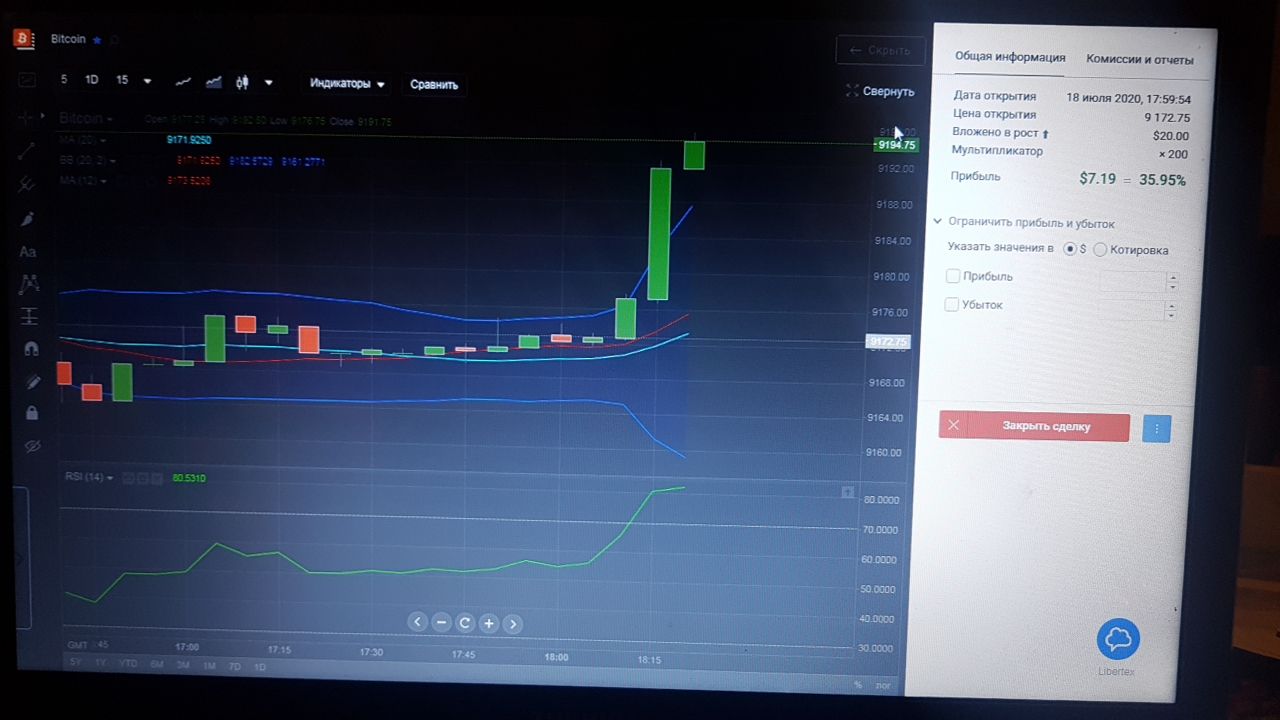Select the pencil edit mode icon
The image size is (1280, 720).
[32, 381]
